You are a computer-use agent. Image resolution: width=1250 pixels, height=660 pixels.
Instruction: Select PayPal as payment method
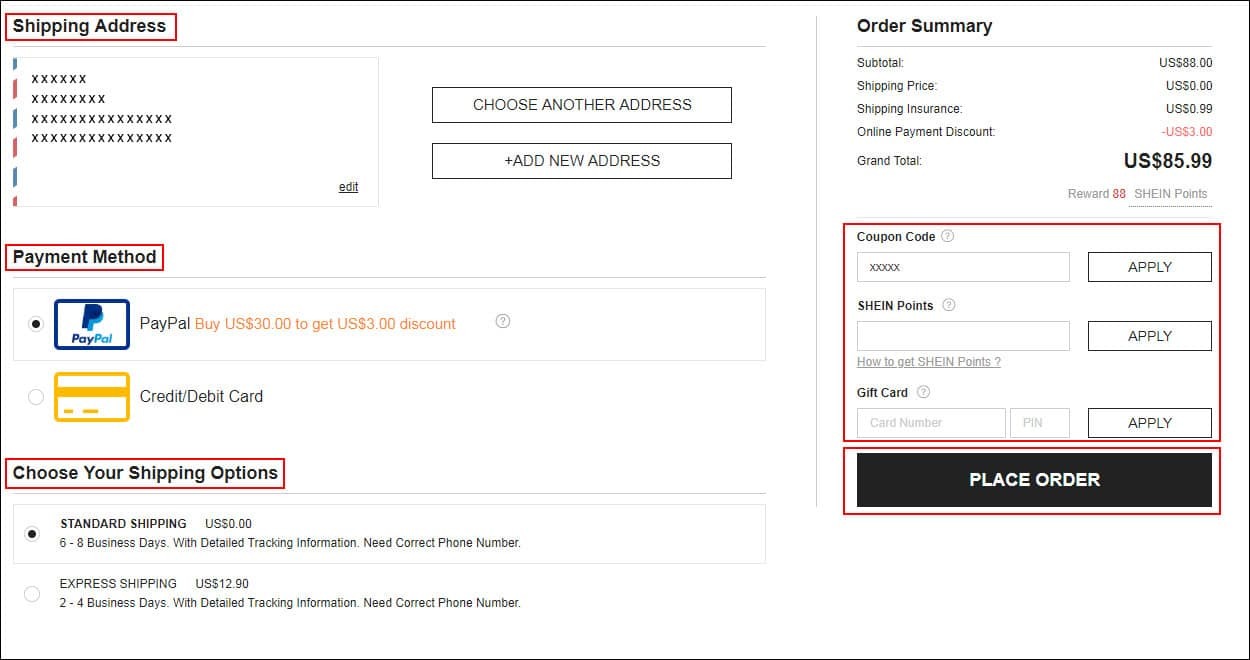[36, 324]
